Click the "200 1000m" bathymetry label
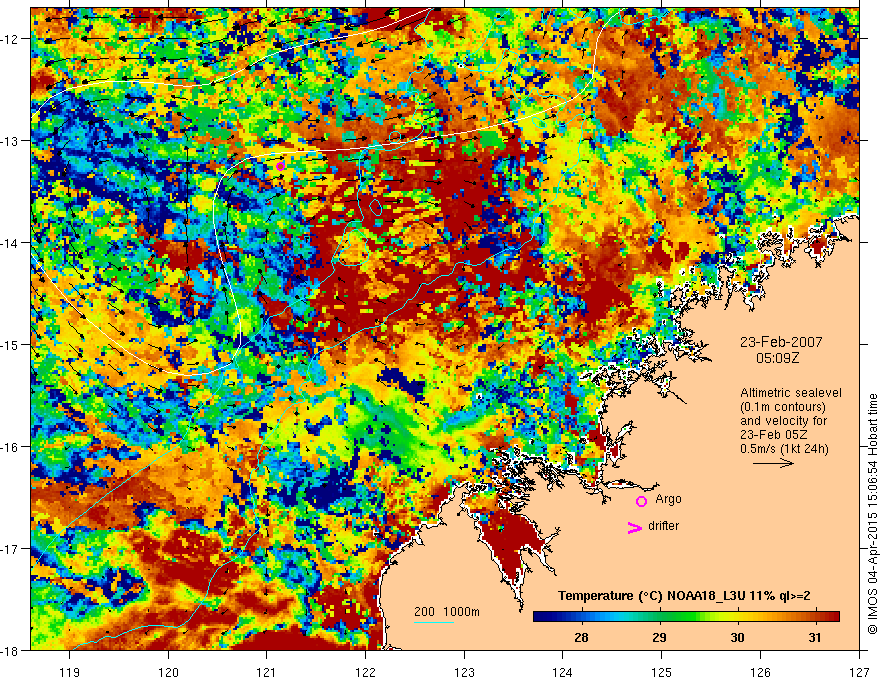 coord(447,612)
